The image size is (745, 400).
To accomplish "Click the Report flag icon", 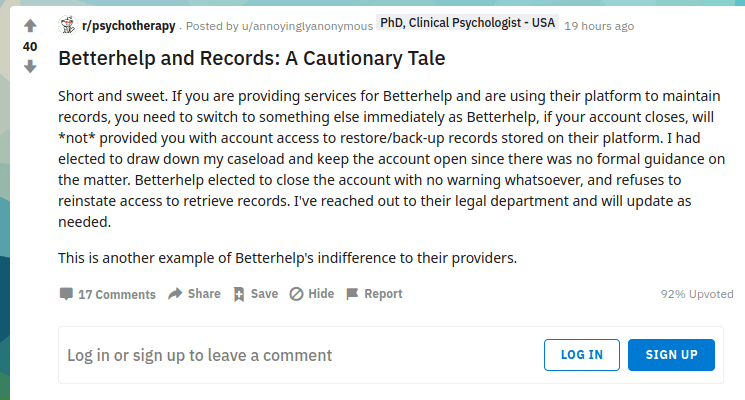I will click(x=352, y=294).
